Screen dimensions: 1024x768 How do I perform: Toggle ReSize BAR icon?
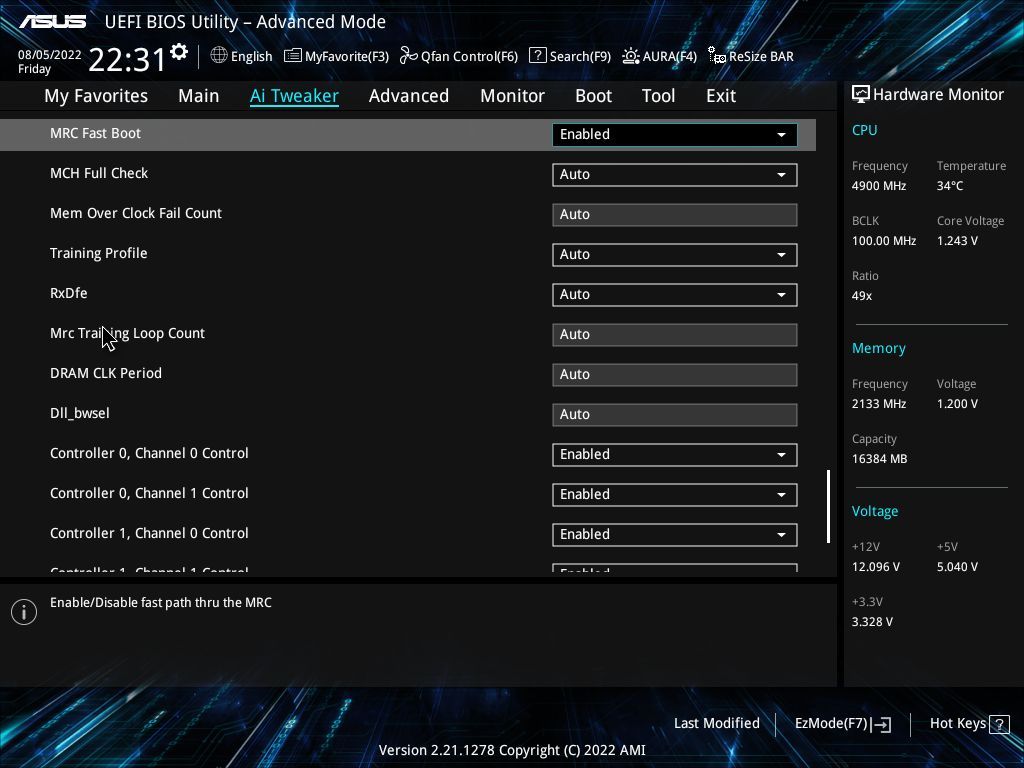716,56
